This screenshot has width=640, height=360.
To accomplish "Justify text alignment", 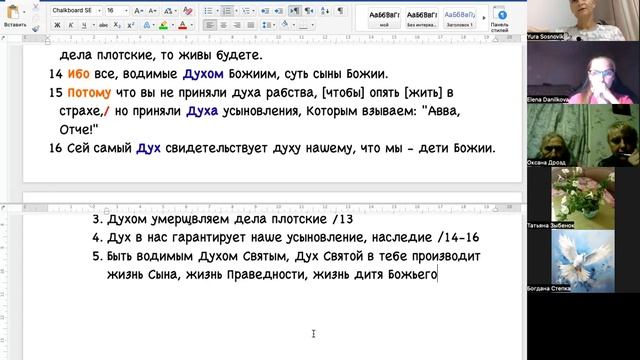I will click(x=251, y=25).
